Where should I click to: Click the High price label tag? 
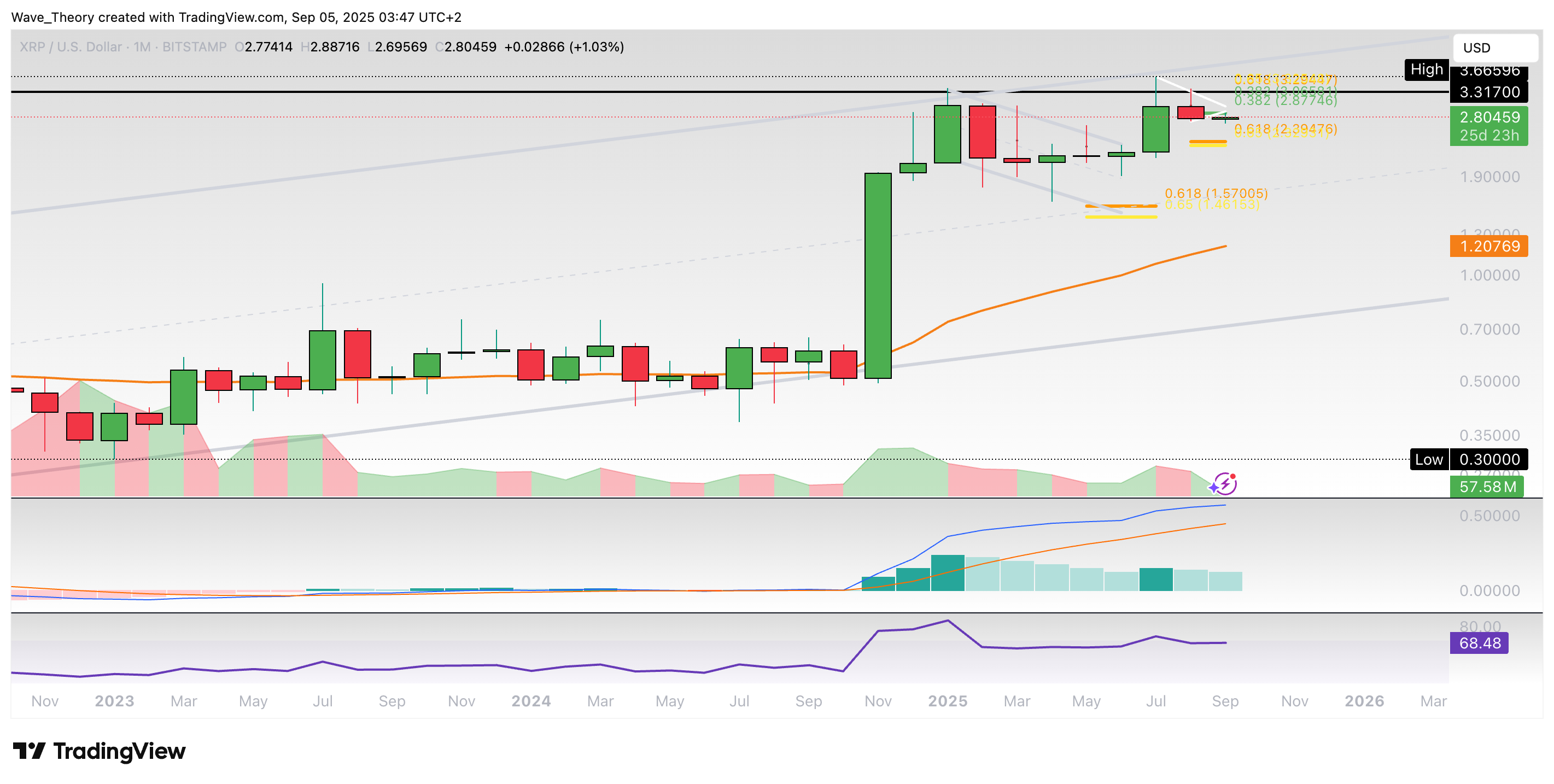pyautogui.click(x=1426, y=69)
